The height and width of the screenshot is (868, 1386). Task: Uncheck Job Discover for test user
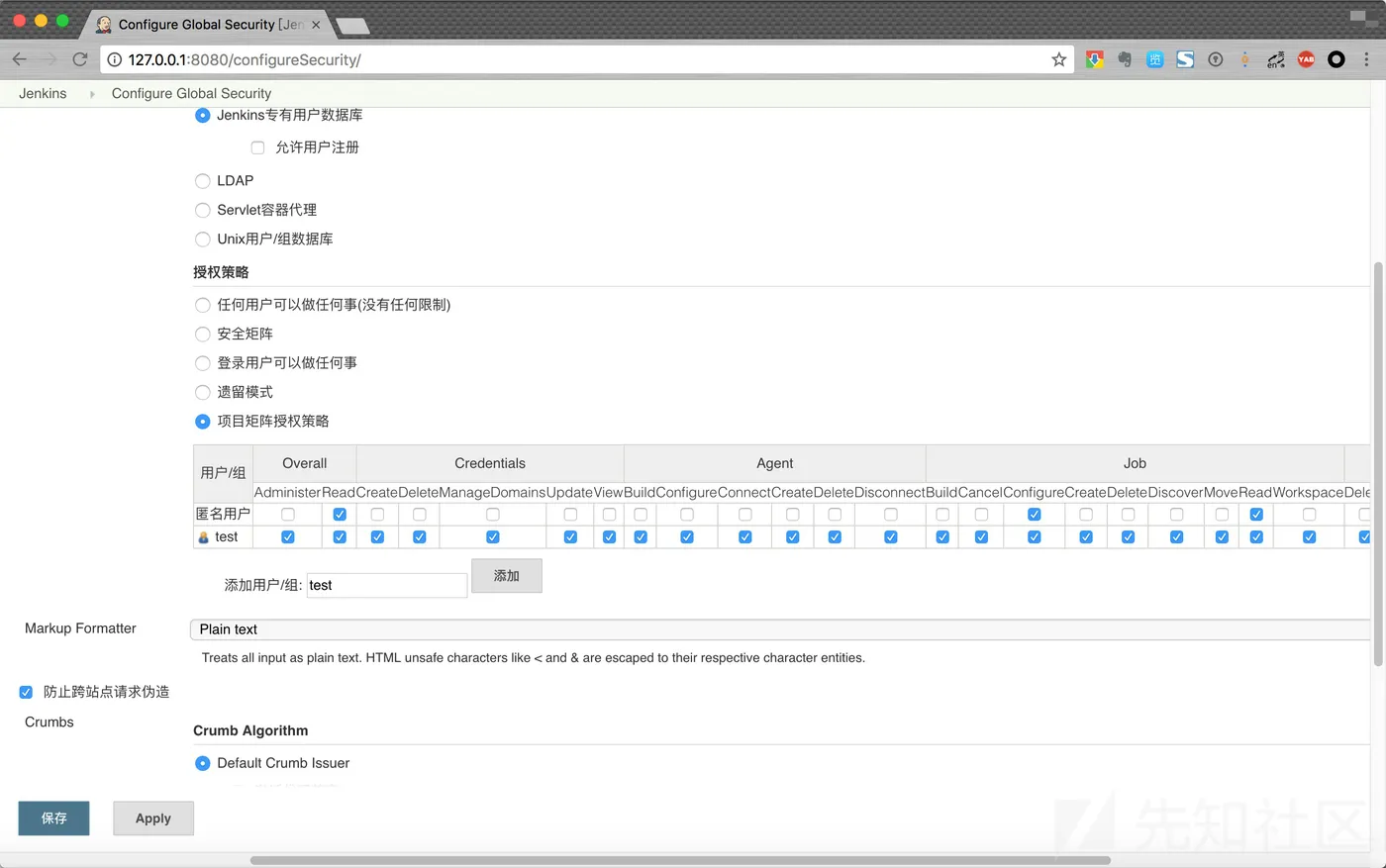pyautogui.click(x=1176, y=537)
